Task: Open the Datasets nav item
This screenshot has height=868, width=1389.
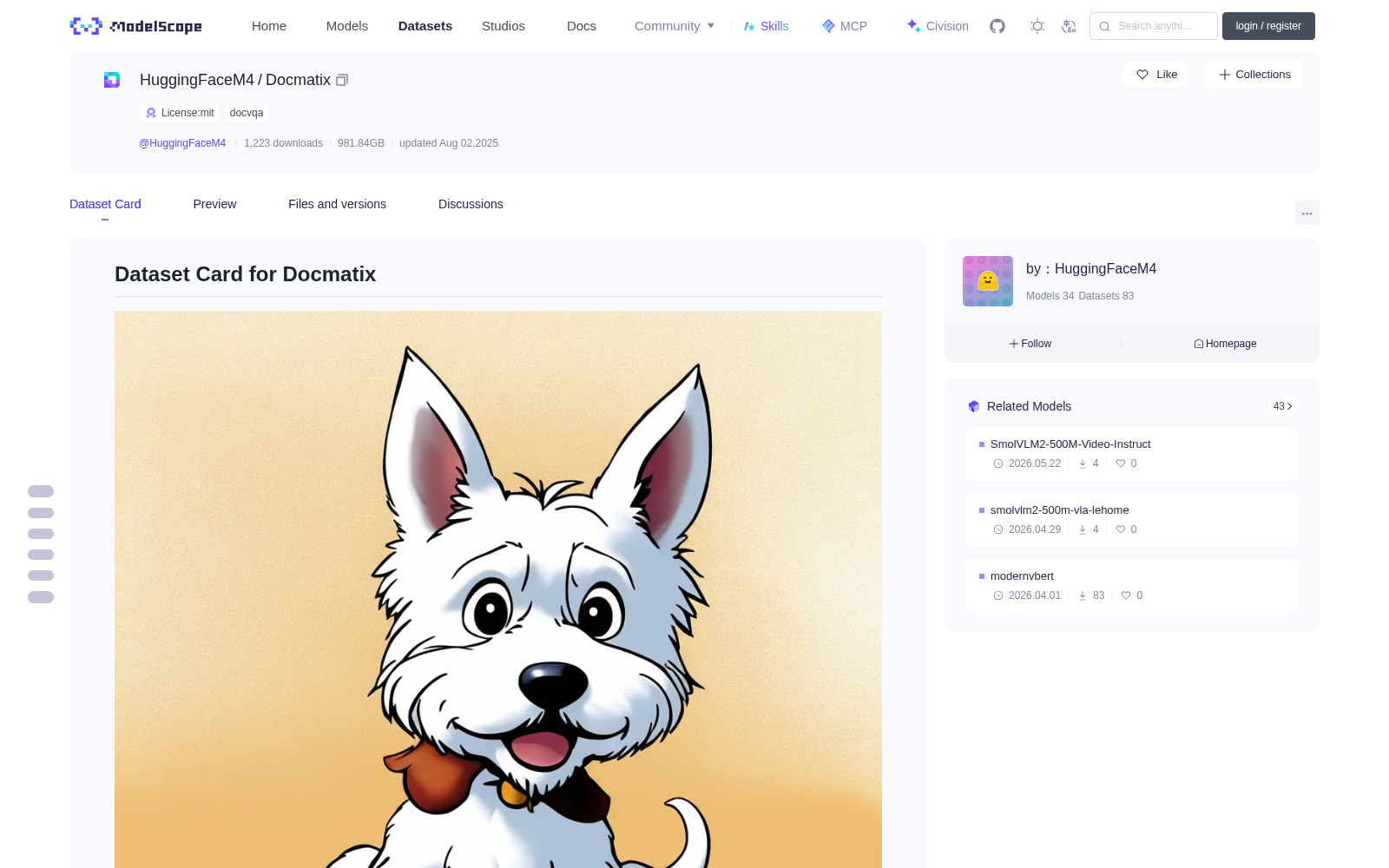Action: pos(425,26)
